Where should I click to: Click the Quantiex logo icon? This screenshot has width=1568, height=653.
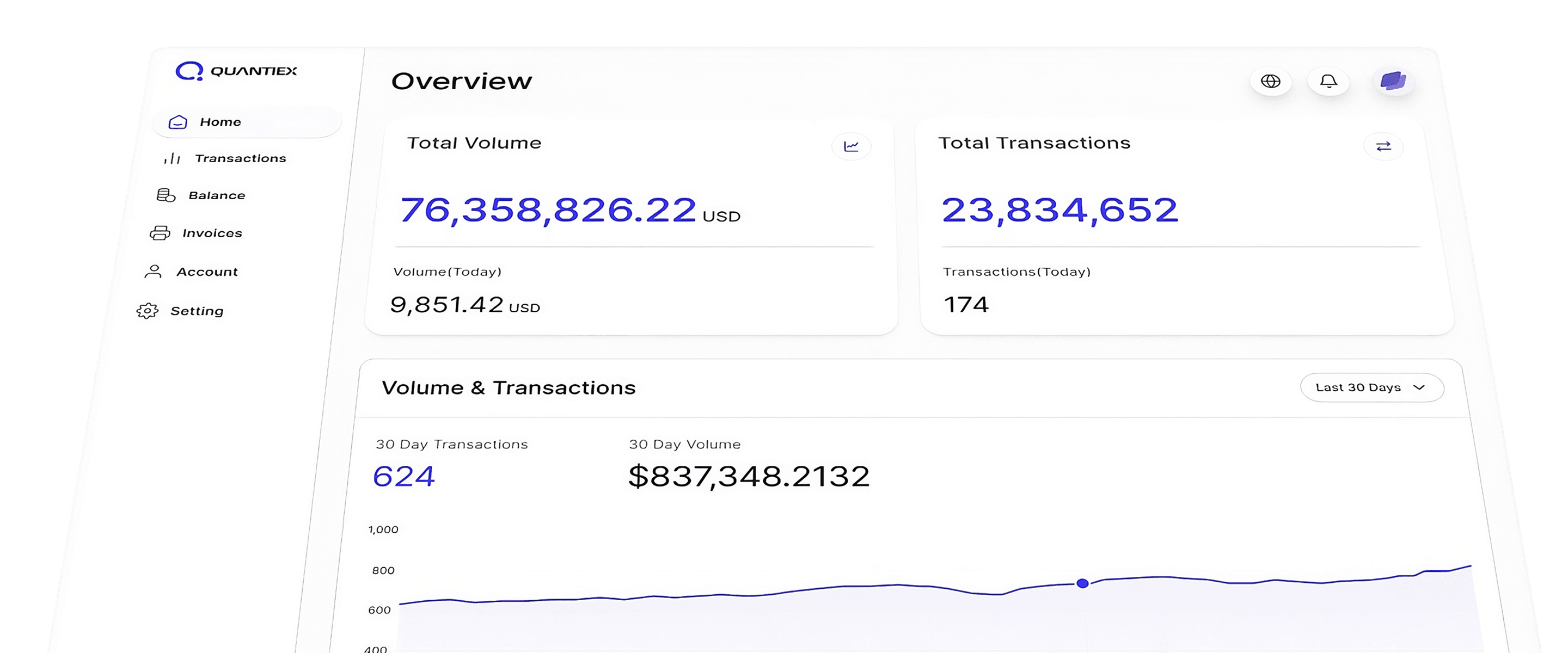[189, 71]
